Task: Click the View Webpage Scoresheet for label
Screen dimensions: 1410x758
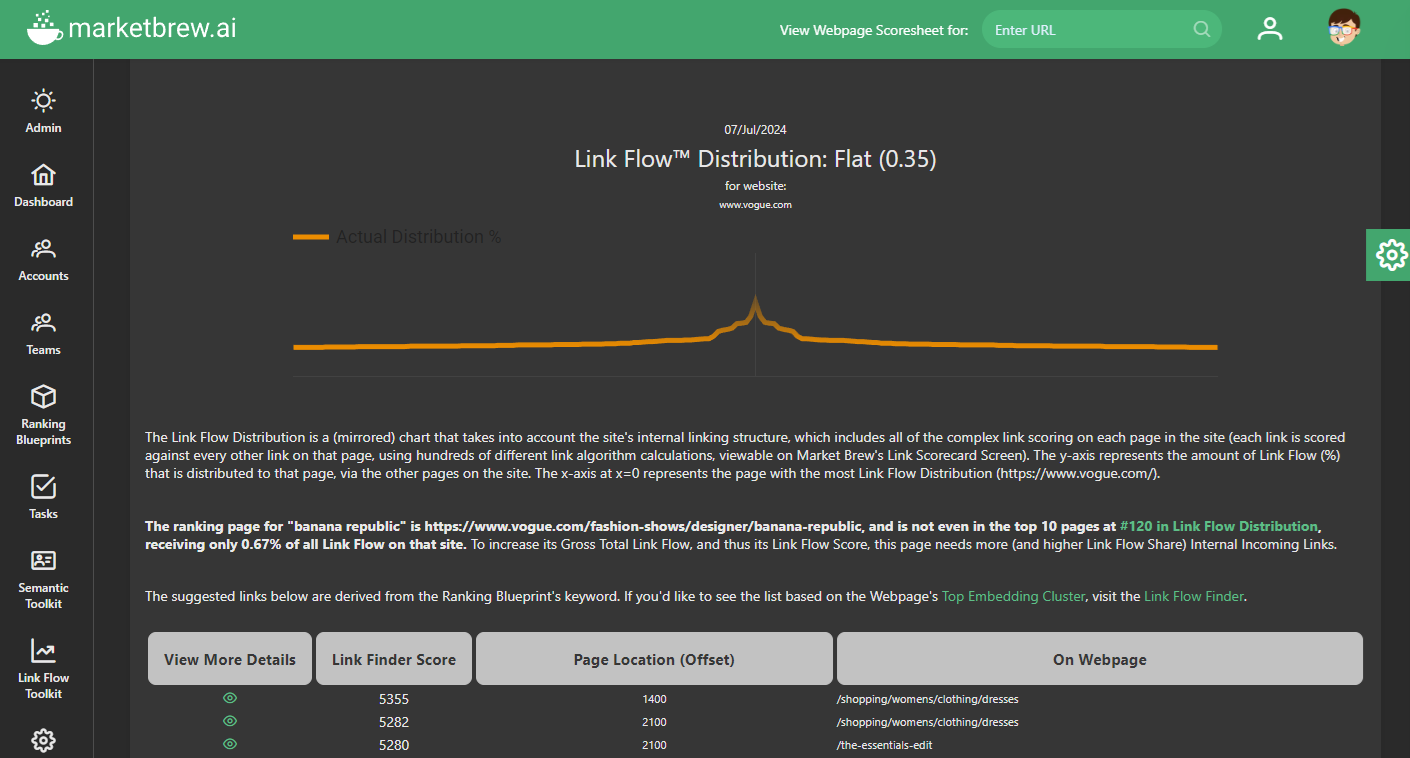Action: click(x=874, y=30)
